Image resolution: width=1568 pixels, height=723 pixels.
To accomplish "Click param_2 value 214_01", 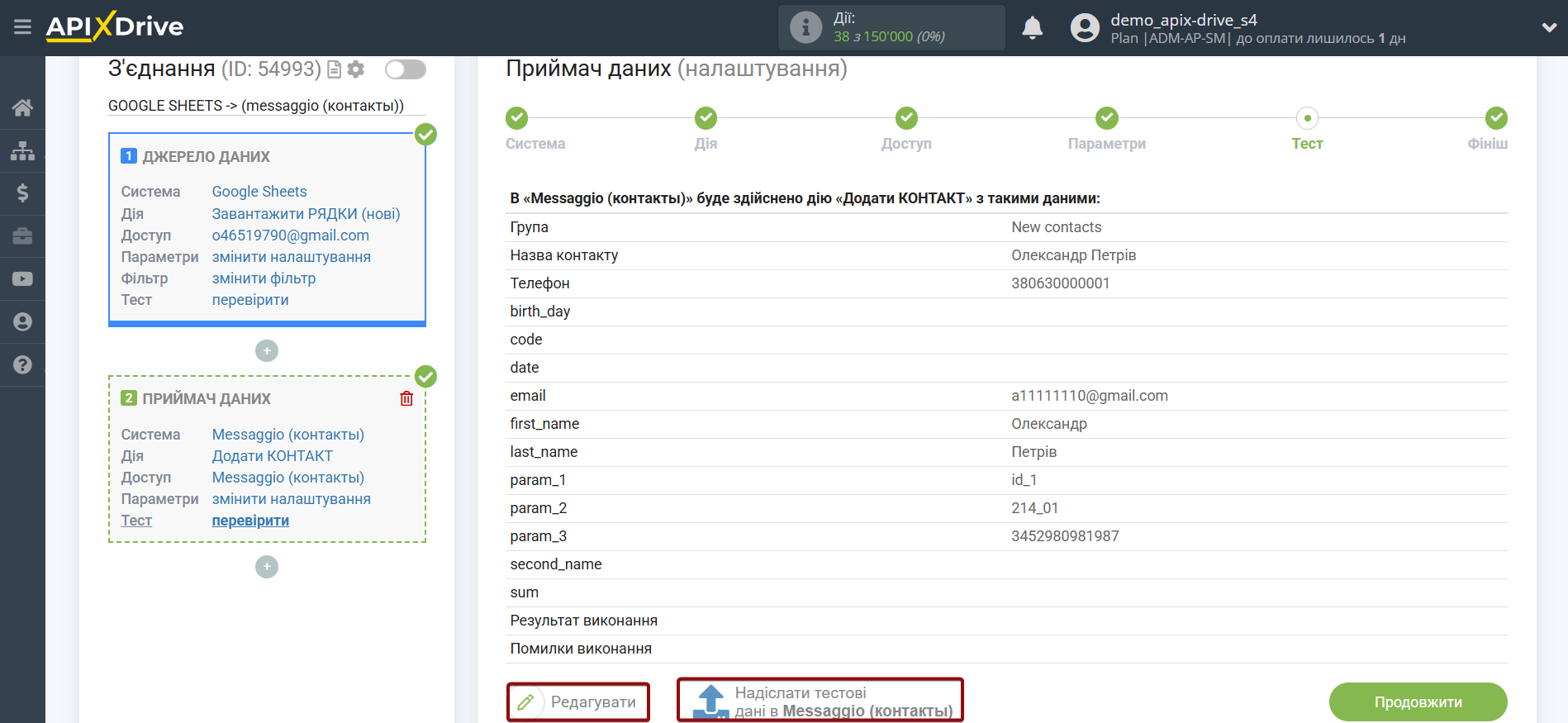I will tap(1035, 508).
